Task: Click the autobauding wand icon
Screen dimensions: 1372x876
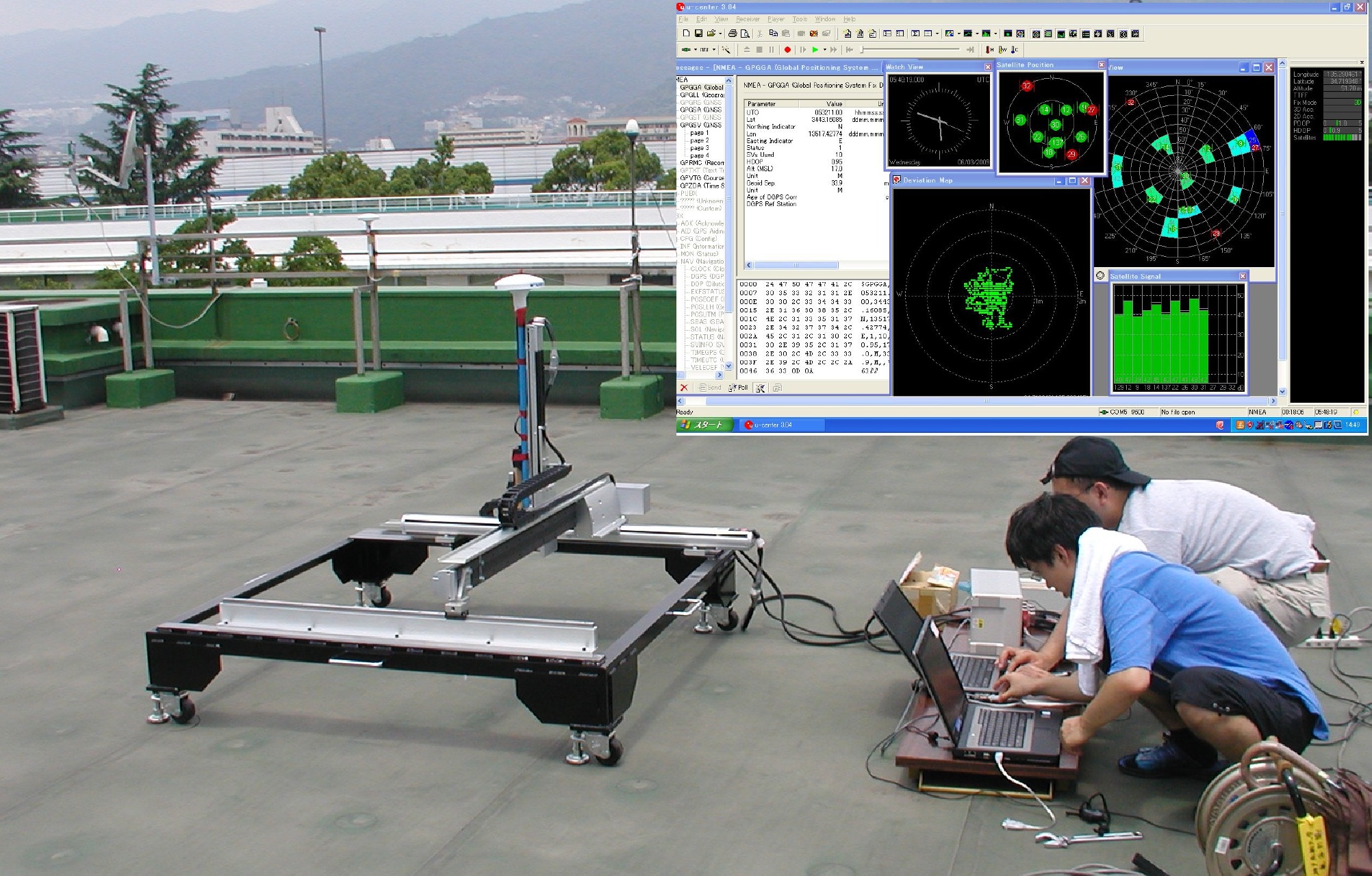Action: [x=726, y=49]
